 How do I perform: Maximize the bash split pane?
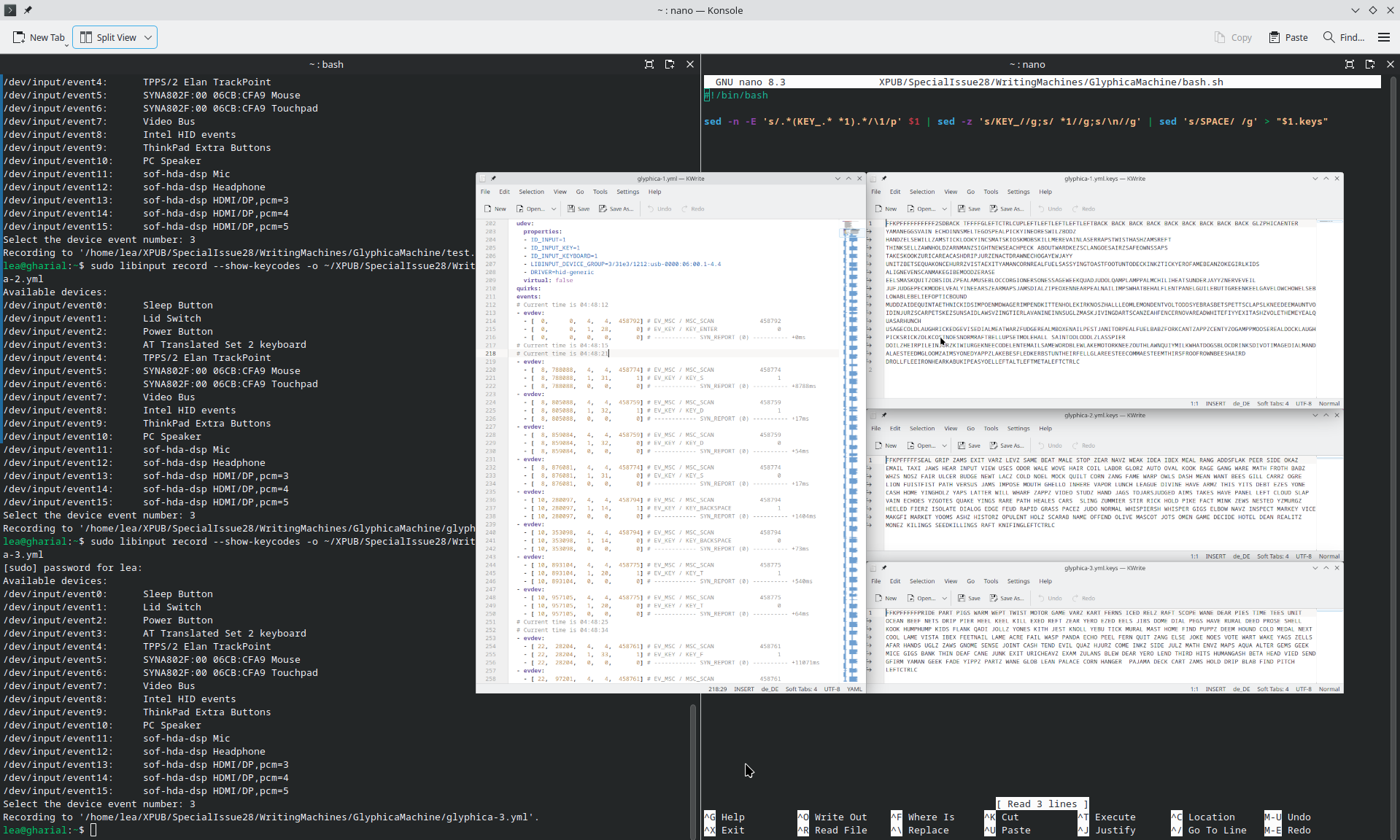[649, 64]
